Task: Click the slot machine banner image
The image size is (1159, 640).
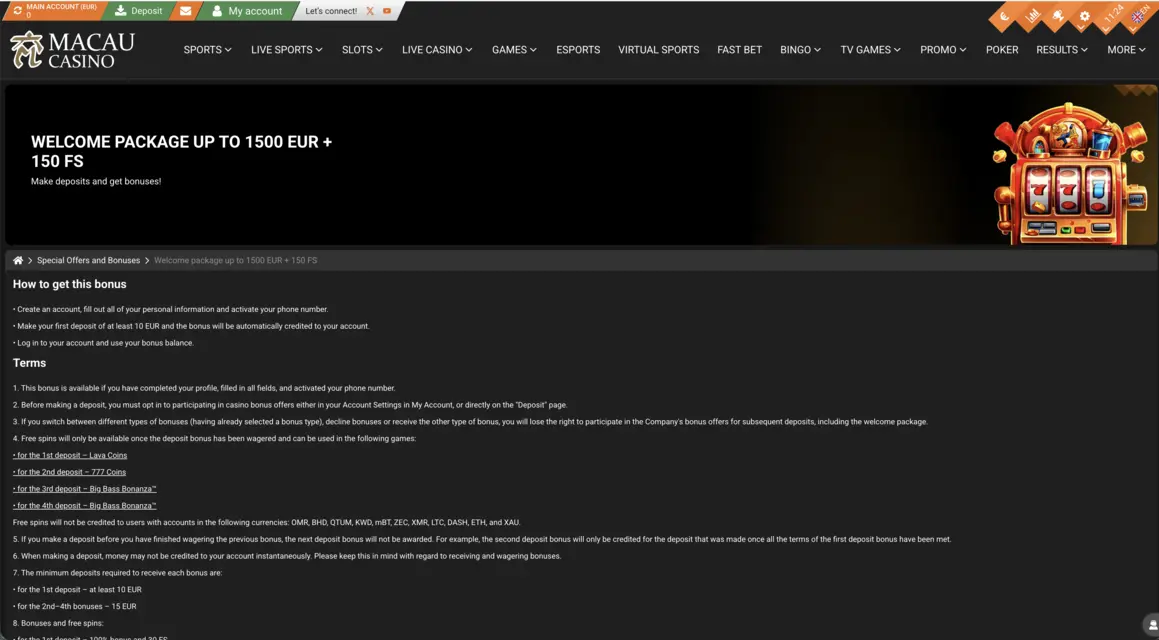Action: click(1069, 174)
